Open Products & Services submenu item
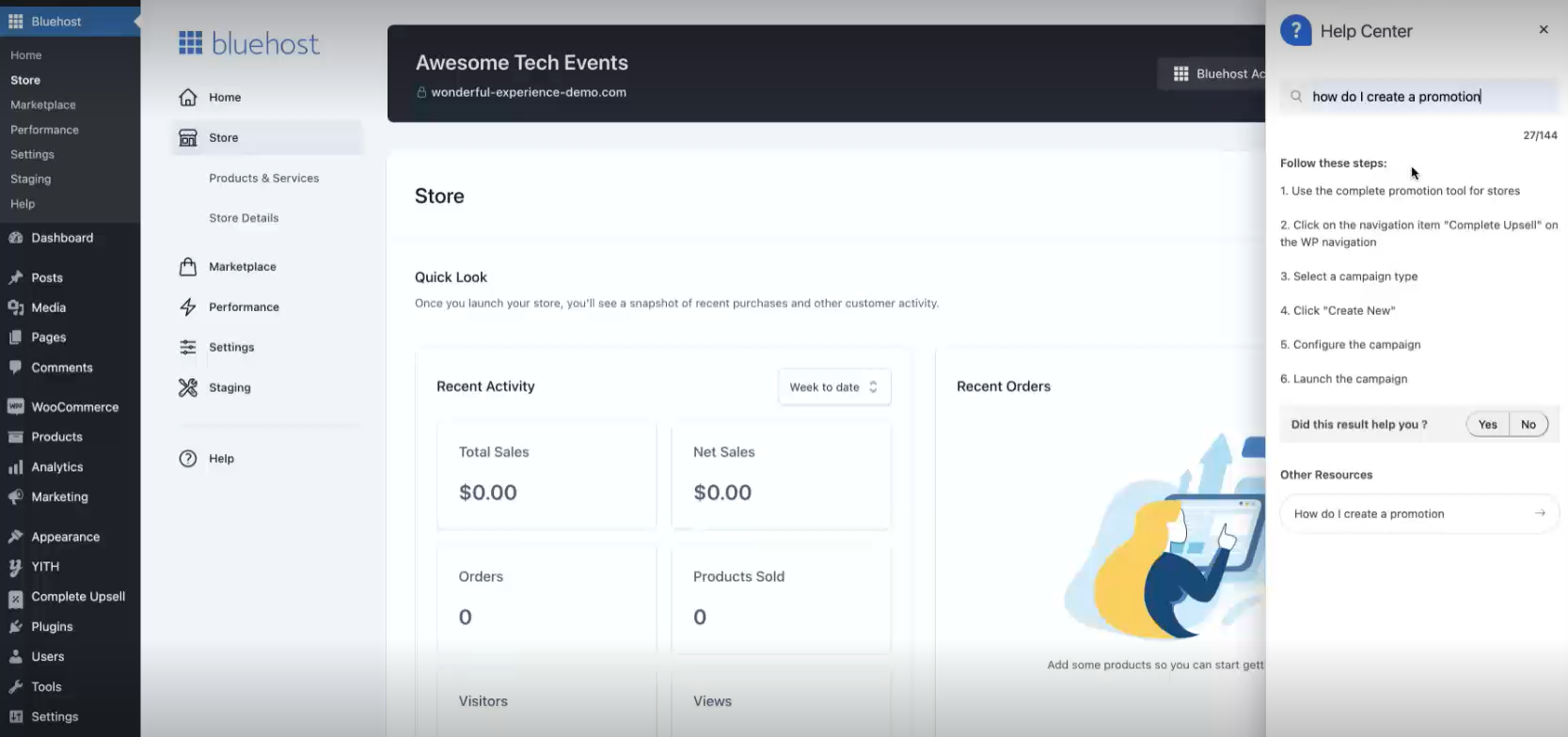1568x737 pixels. click(263, 178)
